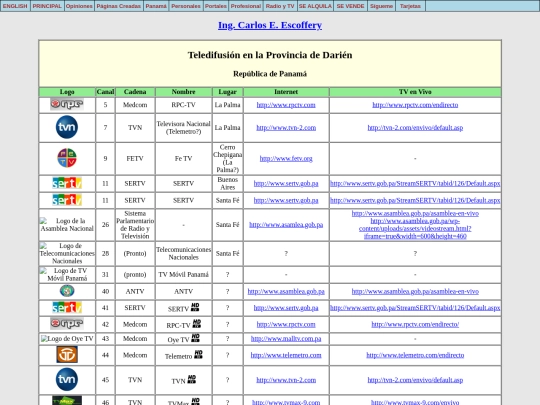This screenshot has width=540, height=405.
Task: Open the www.fetv.org link
Action: pyautogui.click(x=286, y=158)
